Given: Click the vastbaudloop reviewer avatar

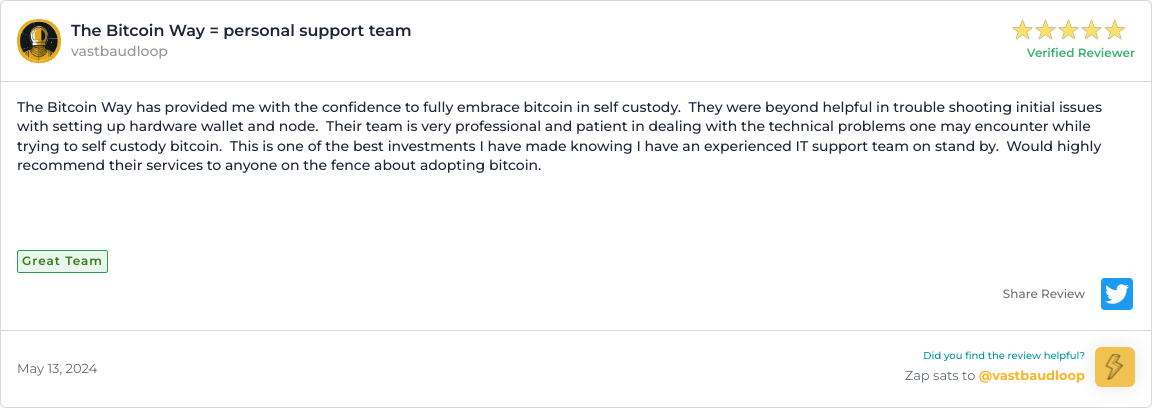Looking at the screenshot, I should coord(39,41).
